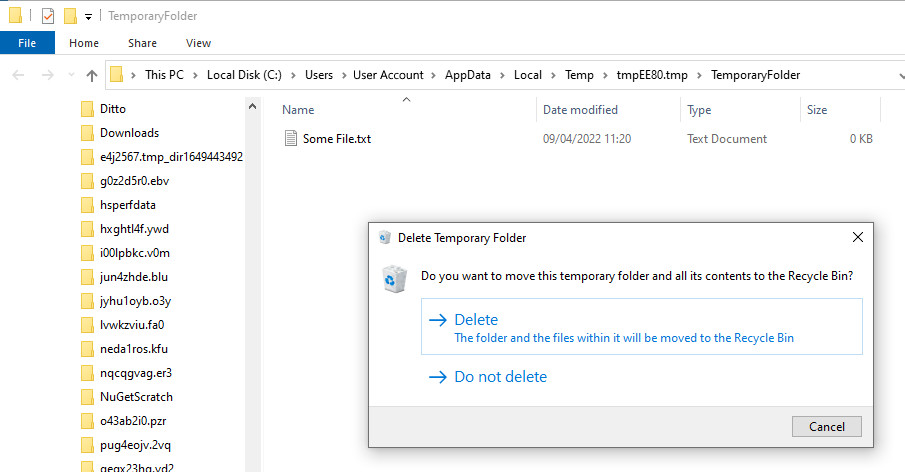Sort files by Date modified column
Image resolution: width=905 pixels, height=472 pixels.
coord(580,110)
